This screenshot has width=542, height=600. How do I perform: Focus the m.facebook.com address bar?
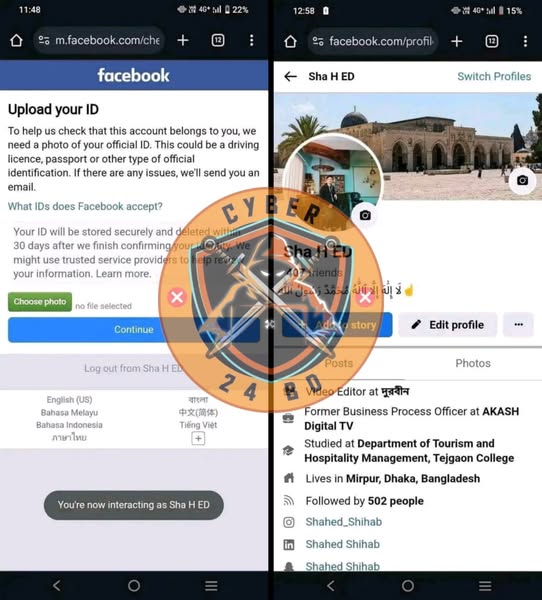[x=100, y=40]
